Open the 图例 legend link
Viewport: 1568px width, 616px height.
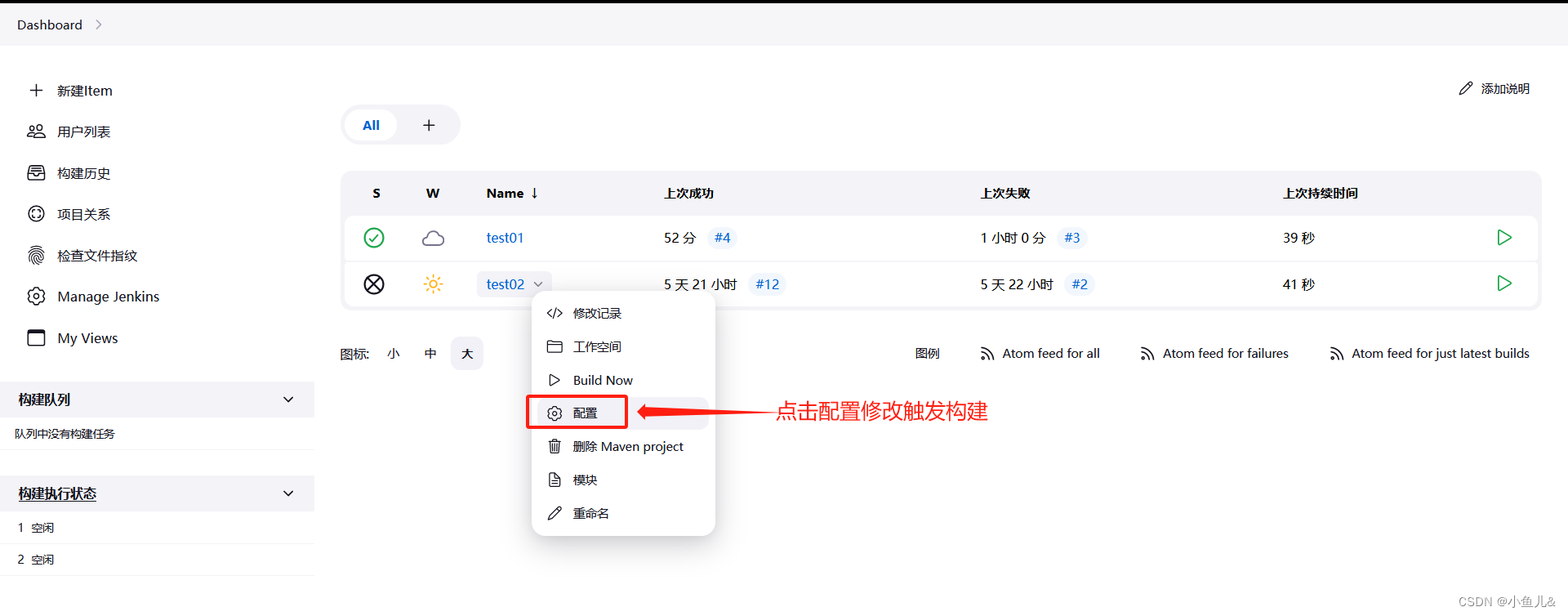pyautogui.click(x=927, y=354)
